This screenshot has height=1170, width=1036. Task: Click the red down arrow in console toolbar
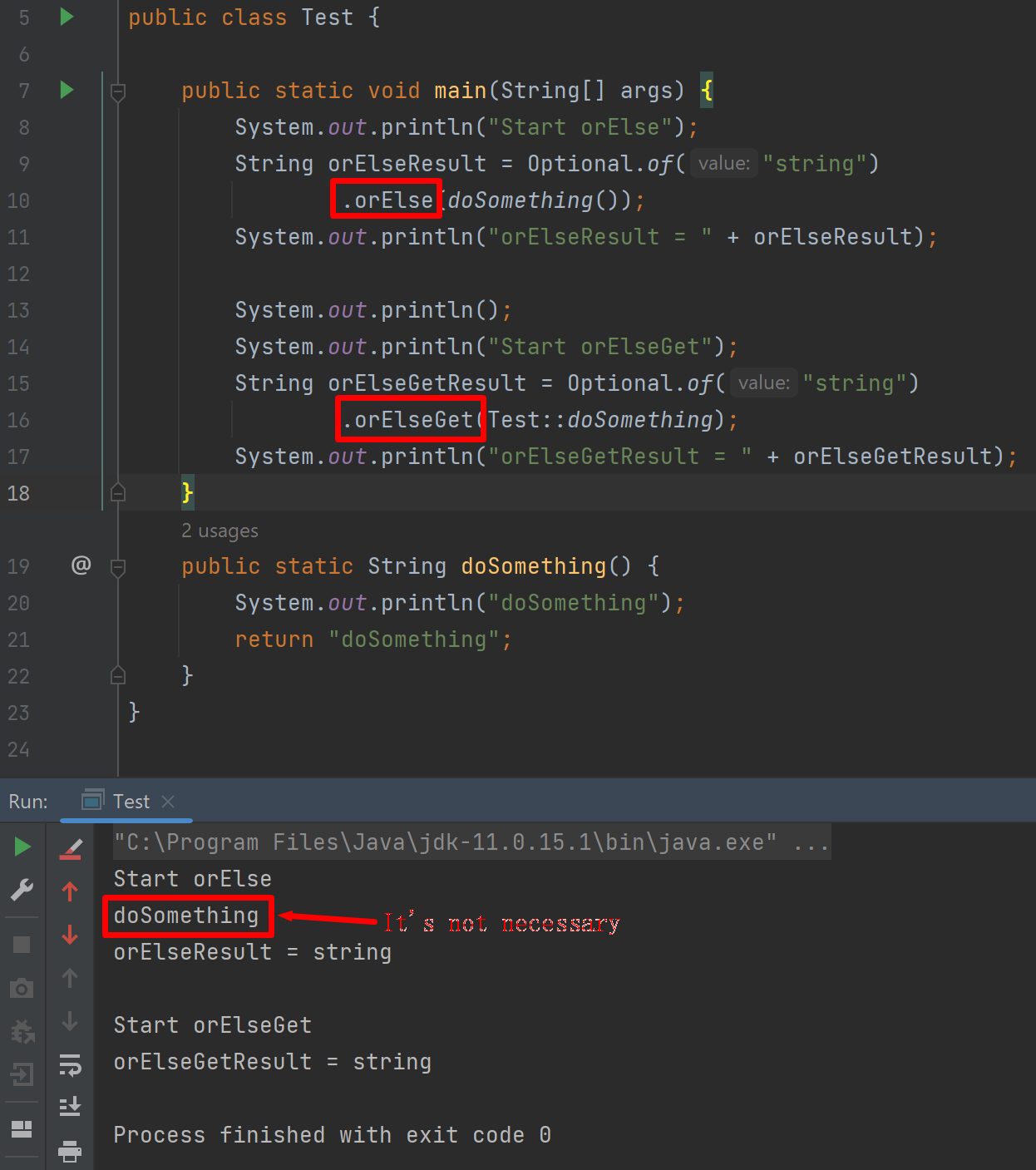[71, 935]
